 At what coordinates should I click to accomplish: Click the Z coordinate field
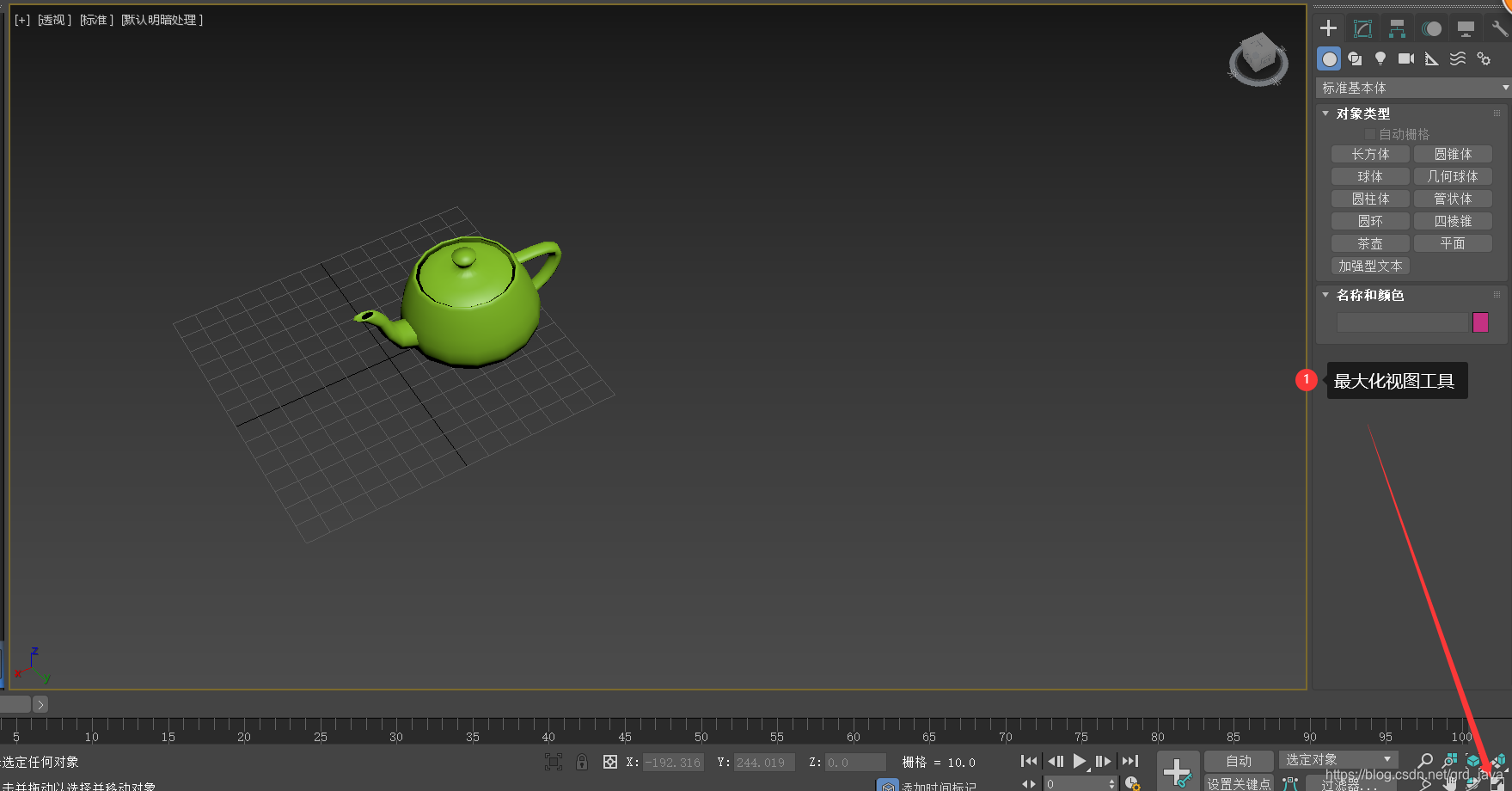[854, 763]
